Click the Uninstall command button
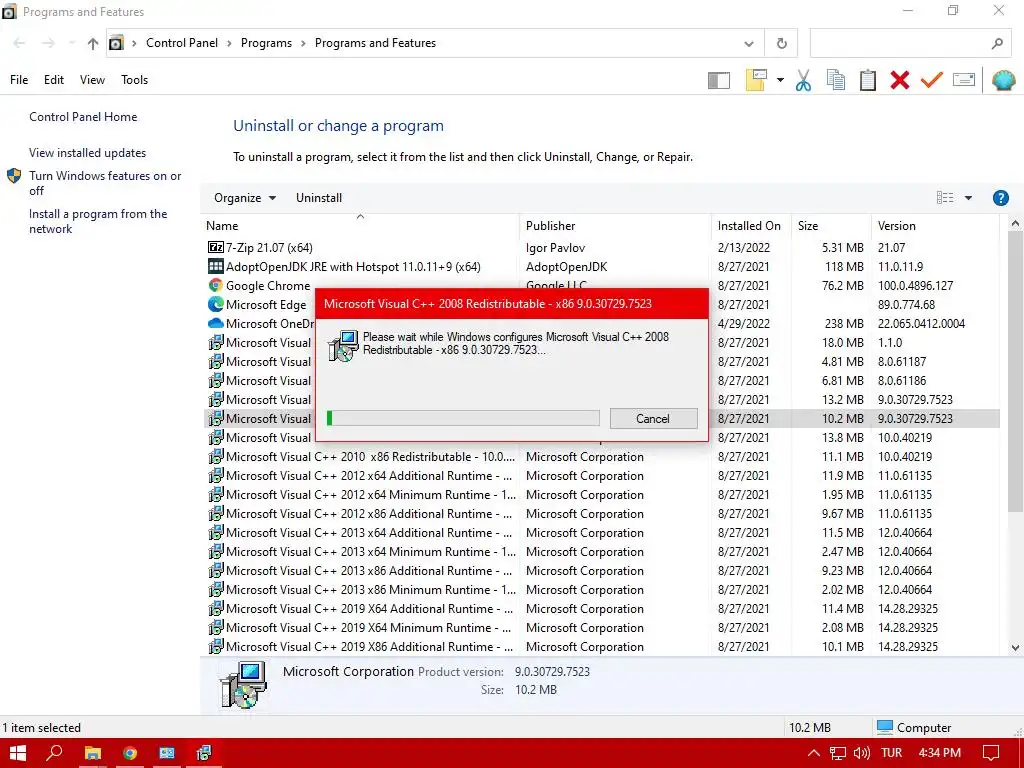The image size is (1024, 768). pyautogui.click(x=319, y=198)
